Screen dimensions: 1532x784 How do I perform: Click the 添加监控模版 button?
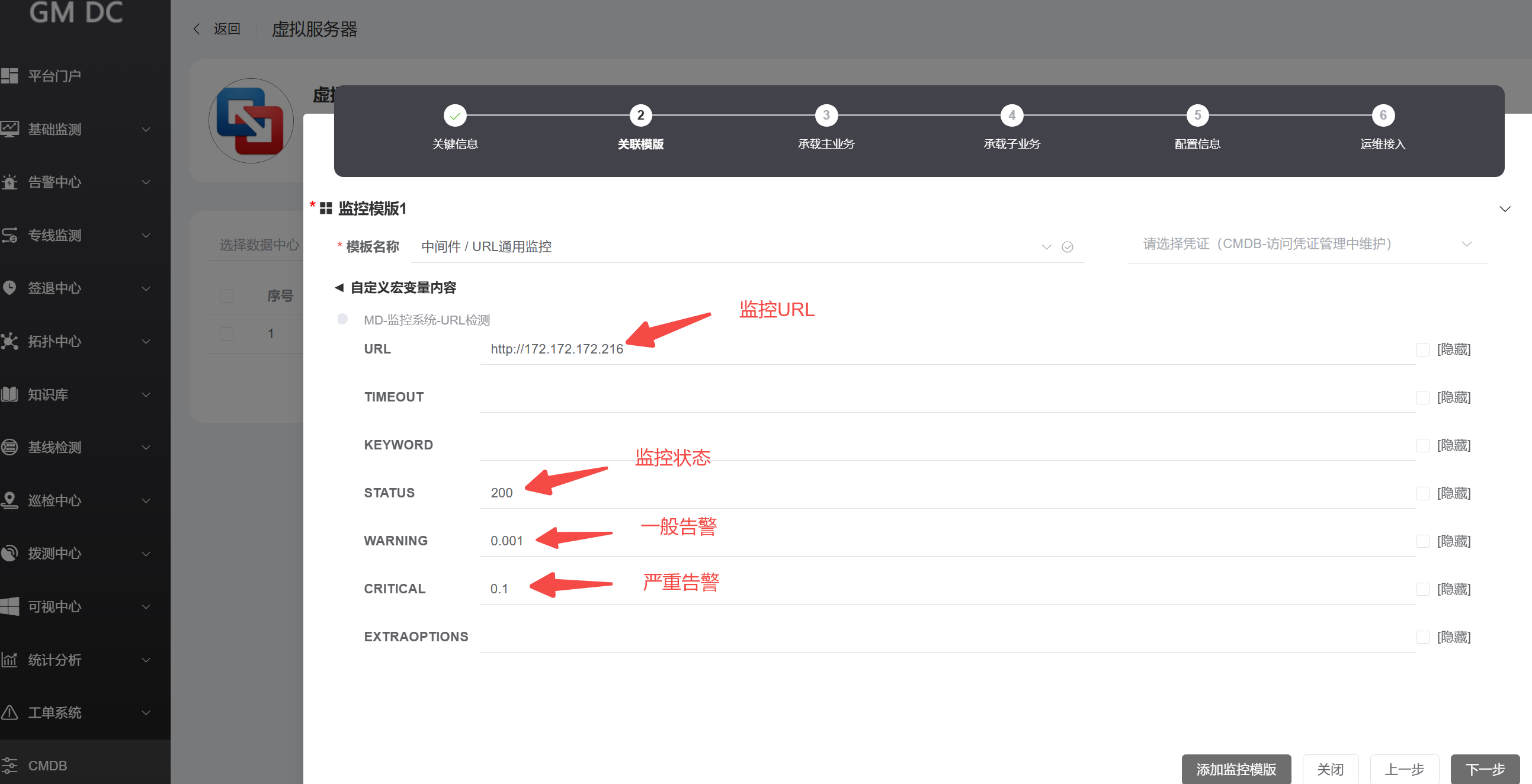click(x=1235, y=769)
